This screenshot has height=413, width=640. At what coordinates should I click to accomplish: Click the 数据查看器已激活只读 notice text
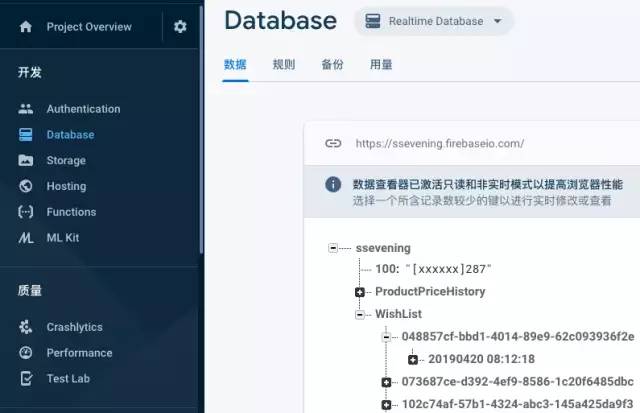click(x=488, y=184)
